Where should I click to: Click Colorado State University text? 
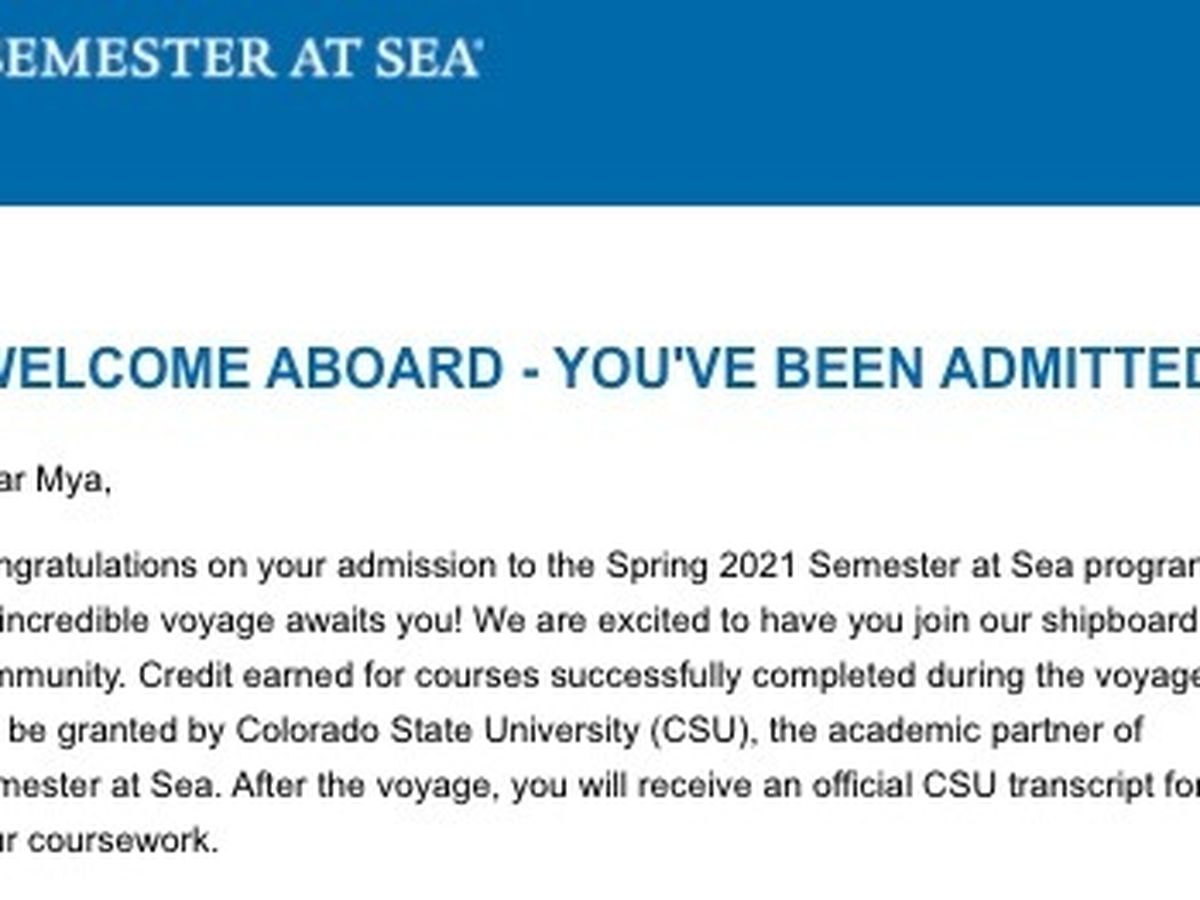[x=442, y=731]
